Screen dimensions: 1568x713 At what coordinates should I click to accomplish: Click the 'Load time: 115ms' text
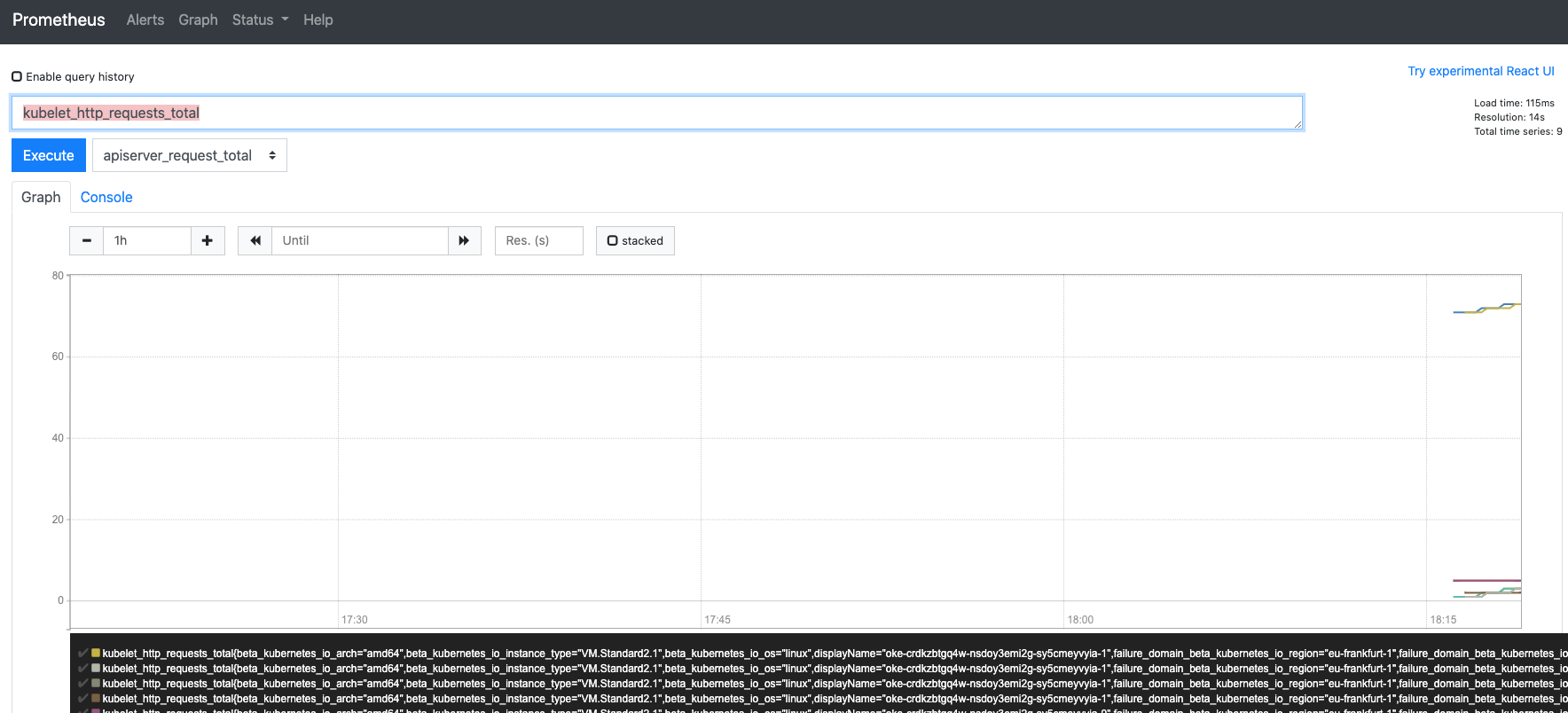(x=1514, y=103)
